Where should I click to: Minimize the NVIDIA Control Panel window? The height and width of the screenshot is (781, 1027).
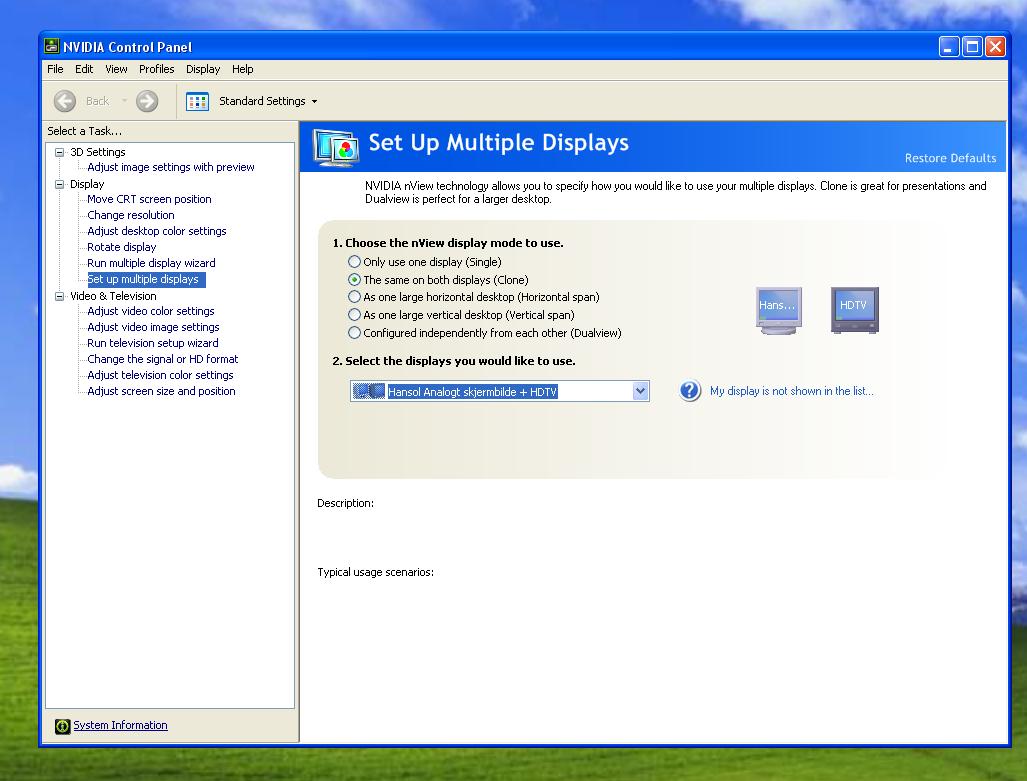pyautogui.click(x=949, y=47)
